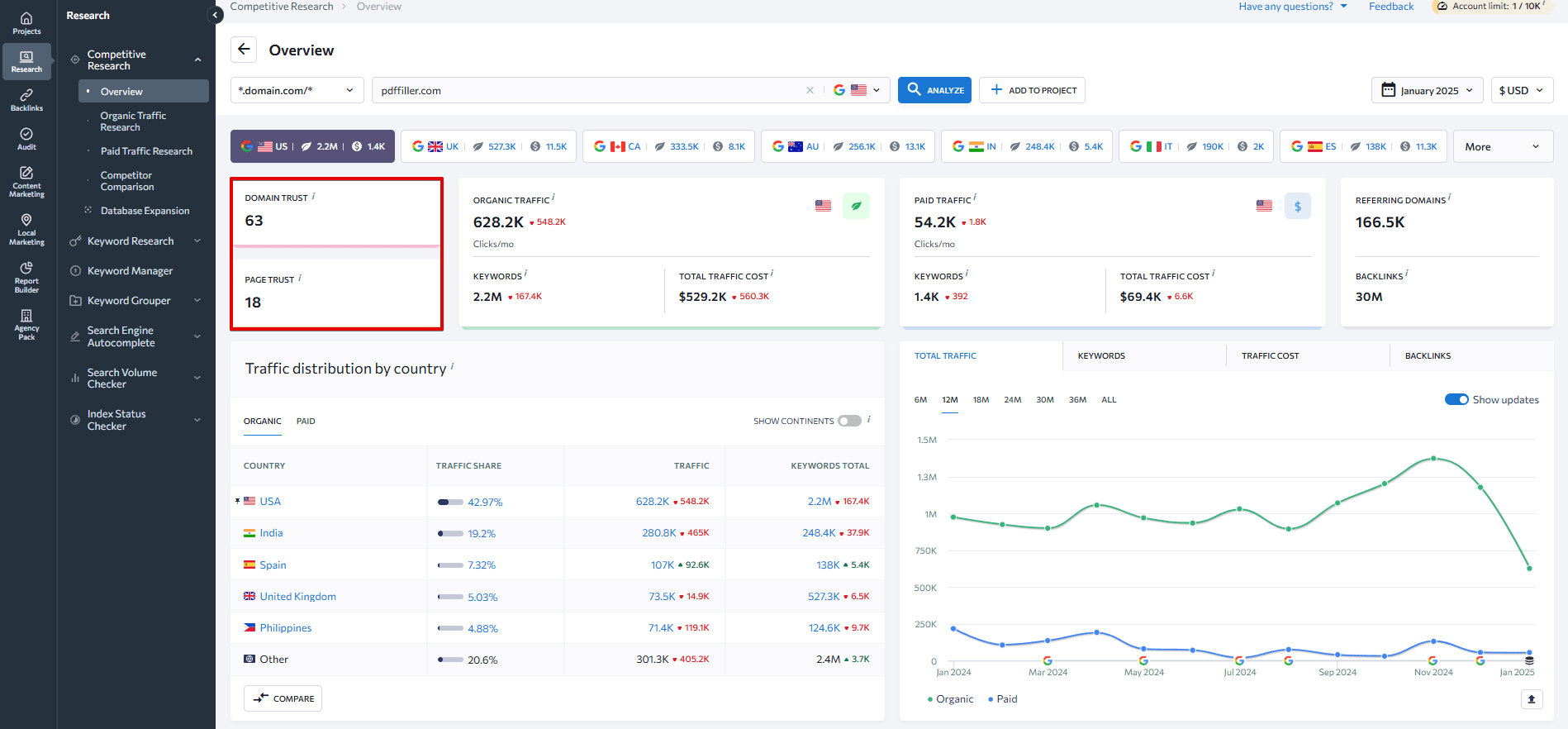1568x729 pixels.
Task: Open Referring Domains info tooltip icon
Action: 1450,198
